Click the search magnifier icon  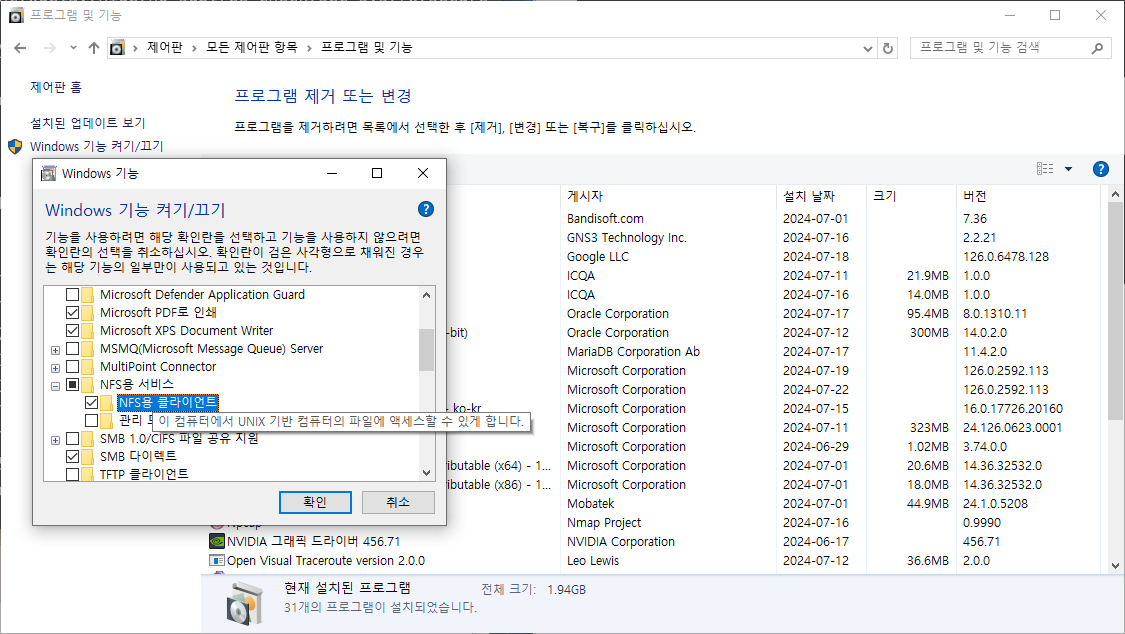pos(1097,48)
